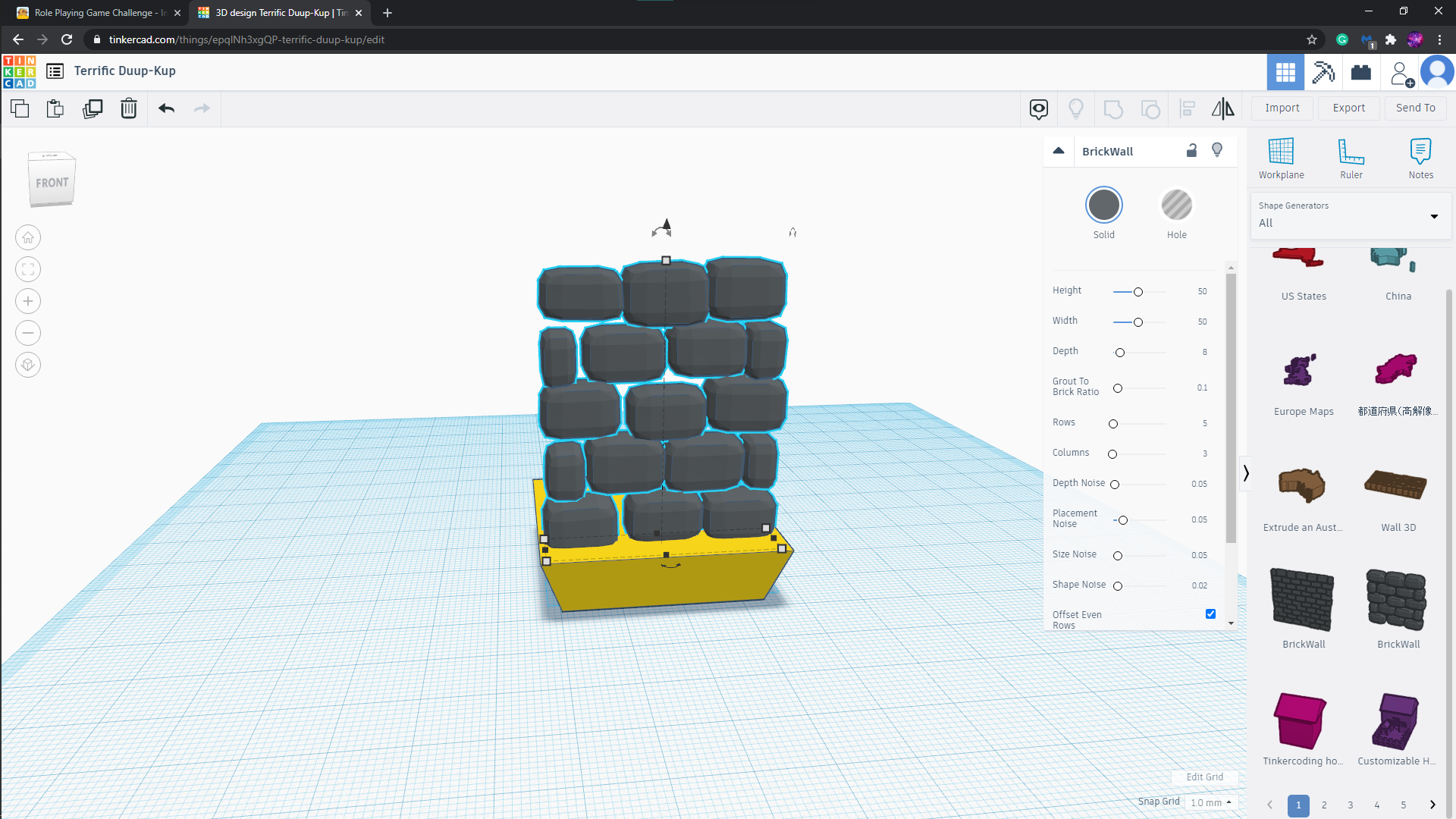The height and width of the screenshot is (819, 1456).
Task: Go to shapes page 2
Action: [1324, 805]
